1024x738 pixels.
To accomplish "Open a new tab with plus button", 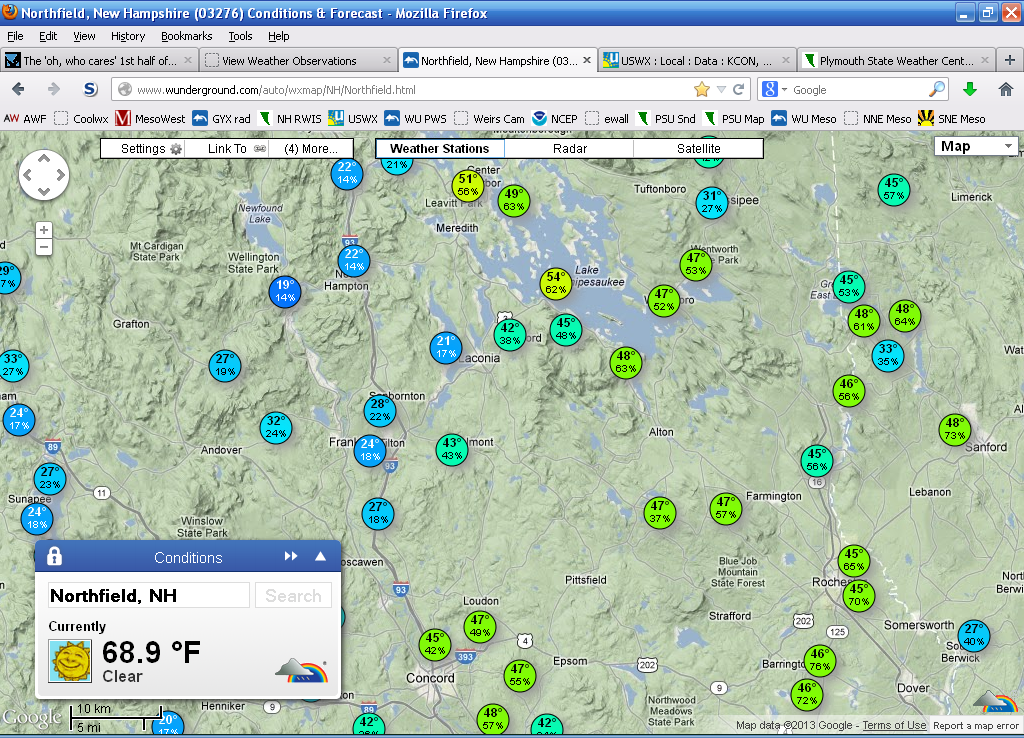I will (x=1010, y=61).
